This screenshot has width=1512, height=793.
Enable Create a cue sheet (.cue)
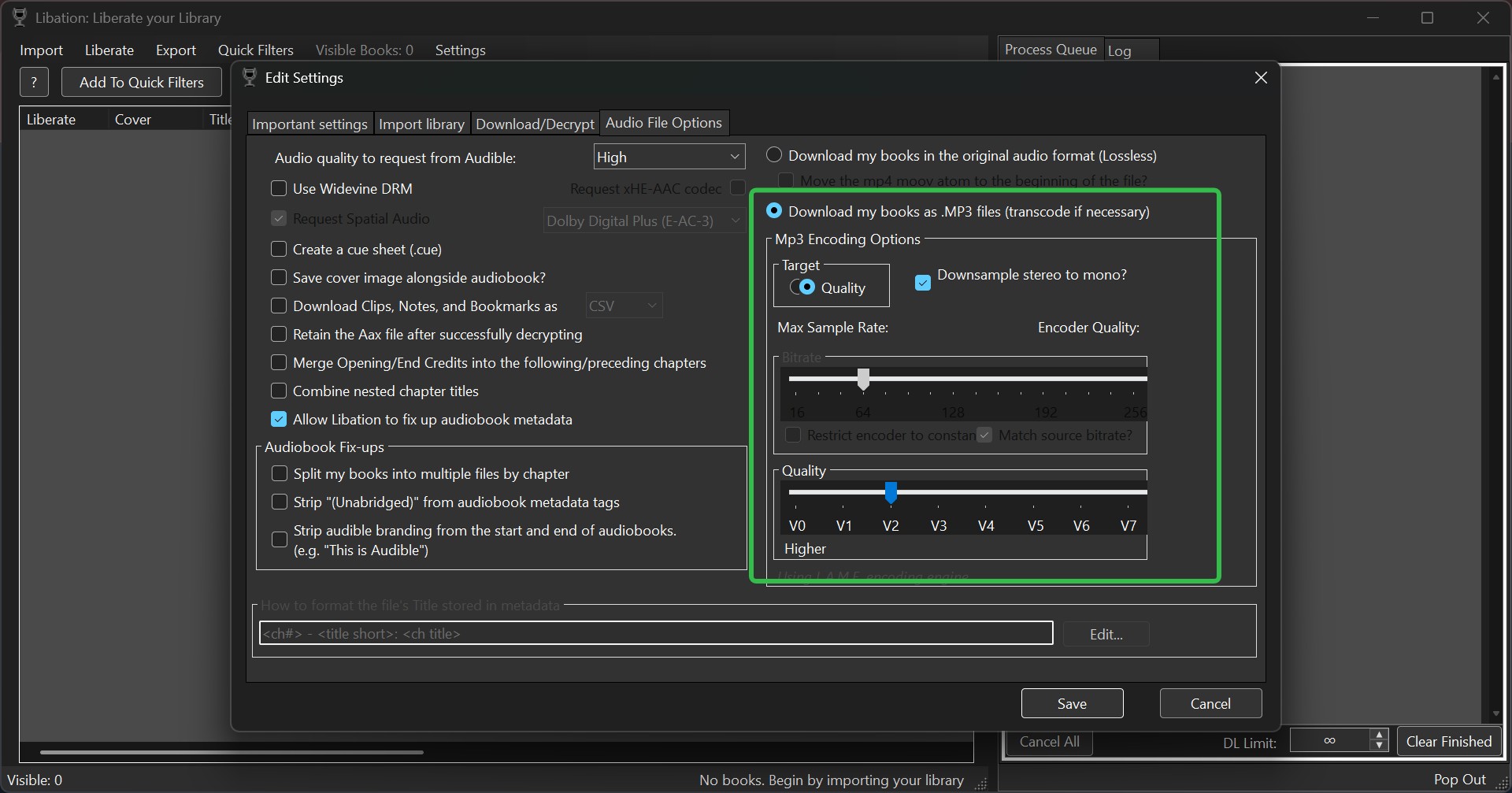[x=279, y=249]
